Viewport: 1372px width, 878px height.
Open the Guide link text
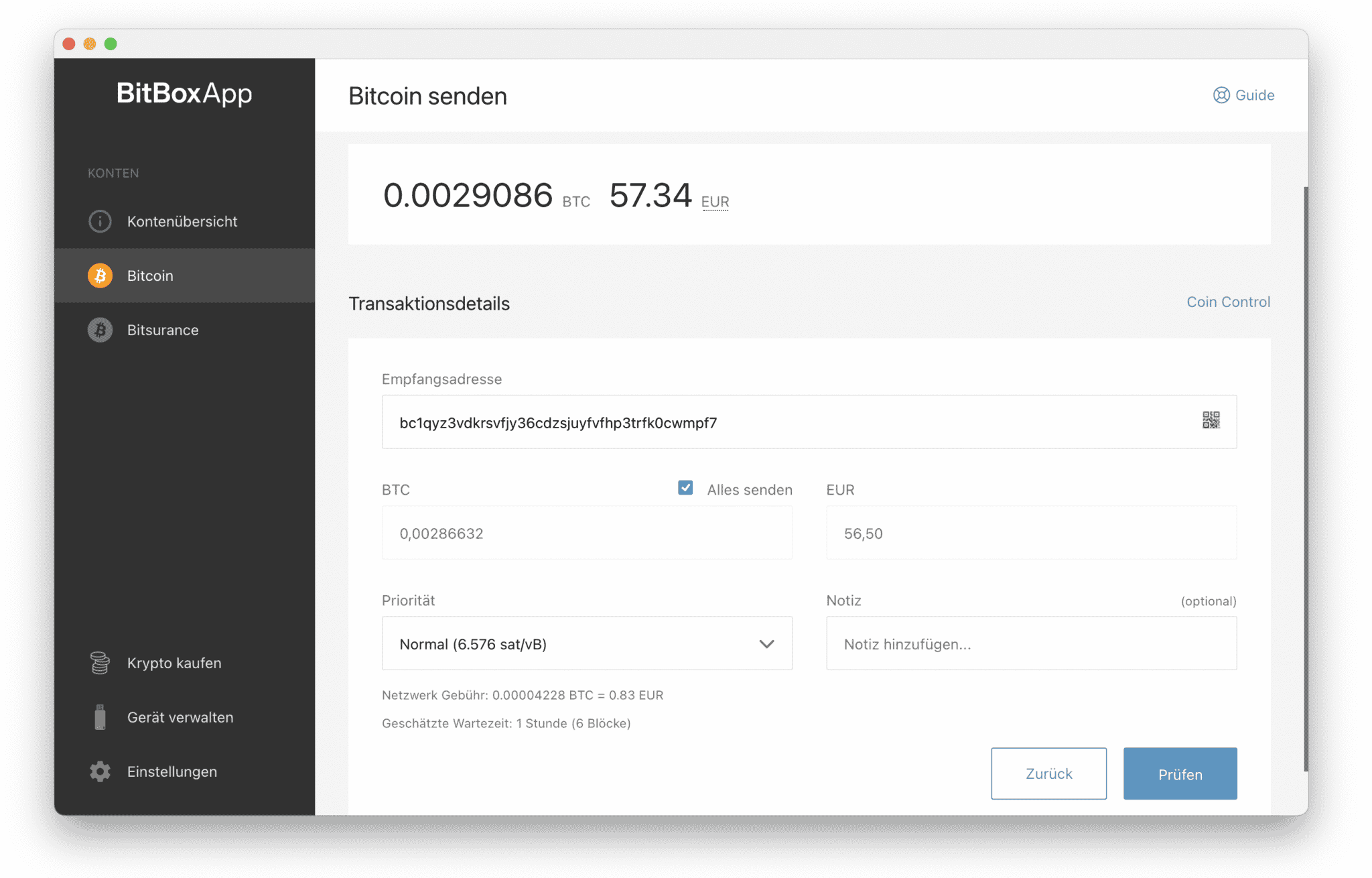(x=1255, y=95)
